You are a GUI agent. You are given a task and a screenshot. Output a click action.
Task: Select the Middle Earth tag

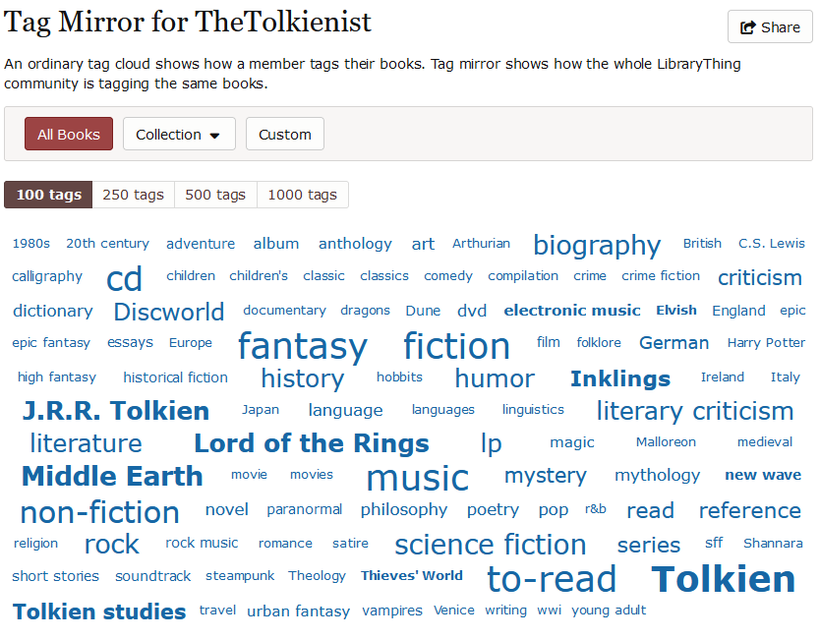(112, 476)
